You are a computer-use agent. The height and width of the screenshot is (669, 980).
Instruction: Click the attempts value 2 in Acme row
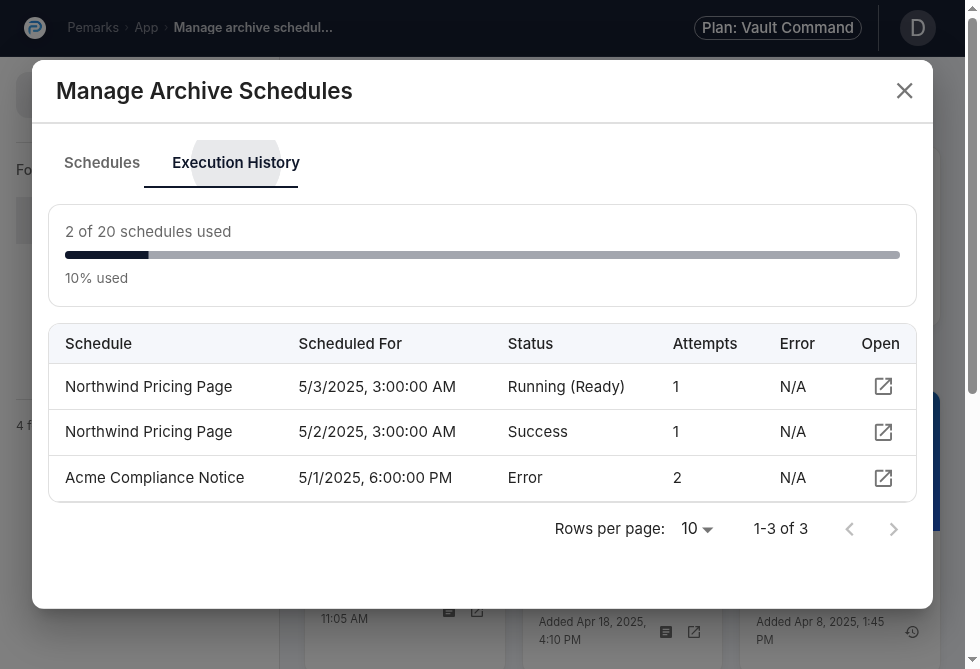tap(677, 478)
